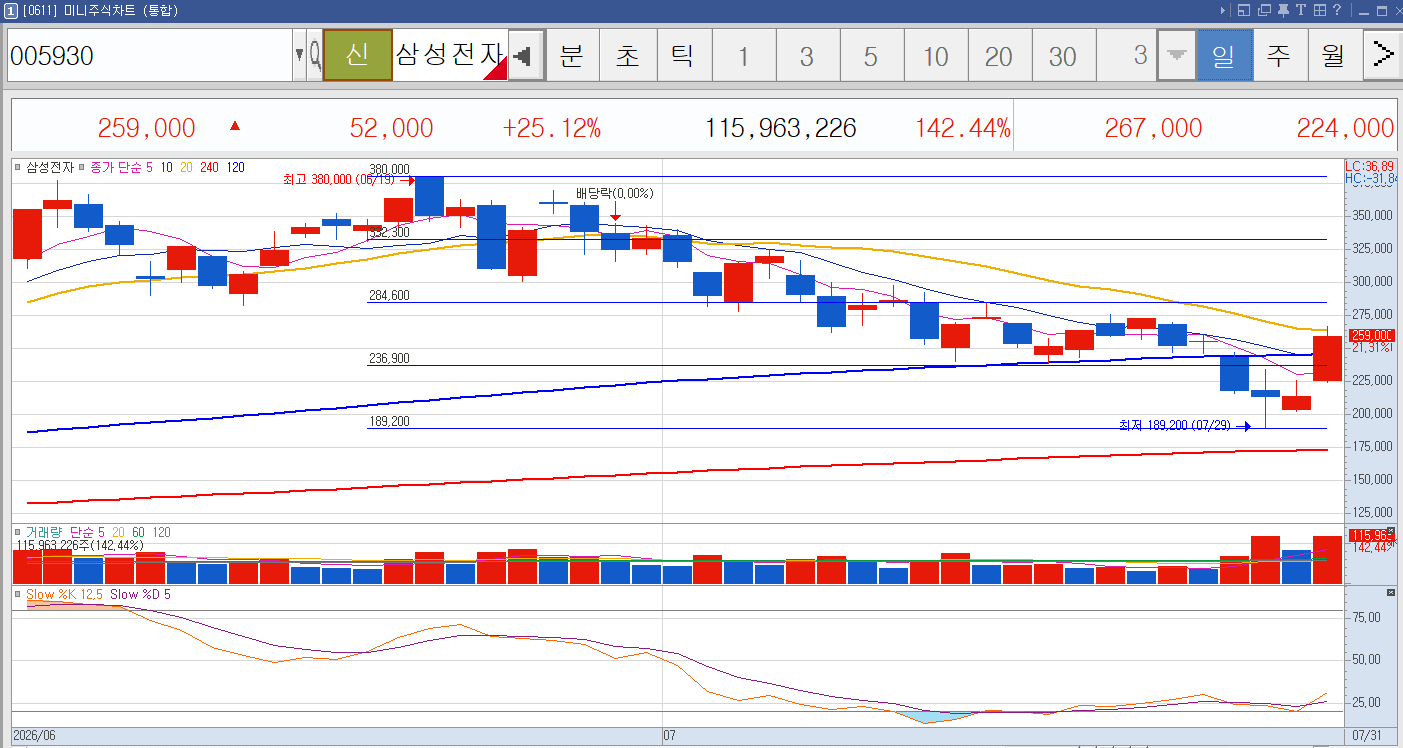The image size is (1403, 748).
Task: Click the 10 moving average legend label in price chart
Action: (x=166, y=167)
